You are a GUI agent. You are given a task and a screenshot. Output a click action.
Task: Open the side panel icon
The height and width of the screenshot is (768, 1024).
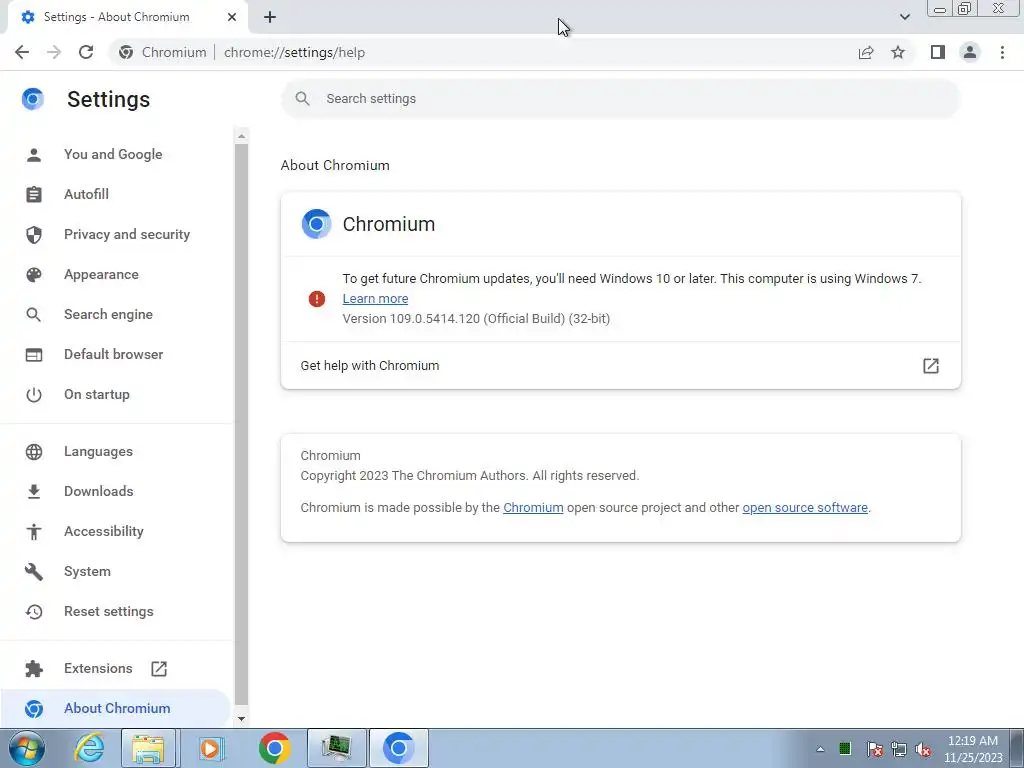(x=938, y=52)
